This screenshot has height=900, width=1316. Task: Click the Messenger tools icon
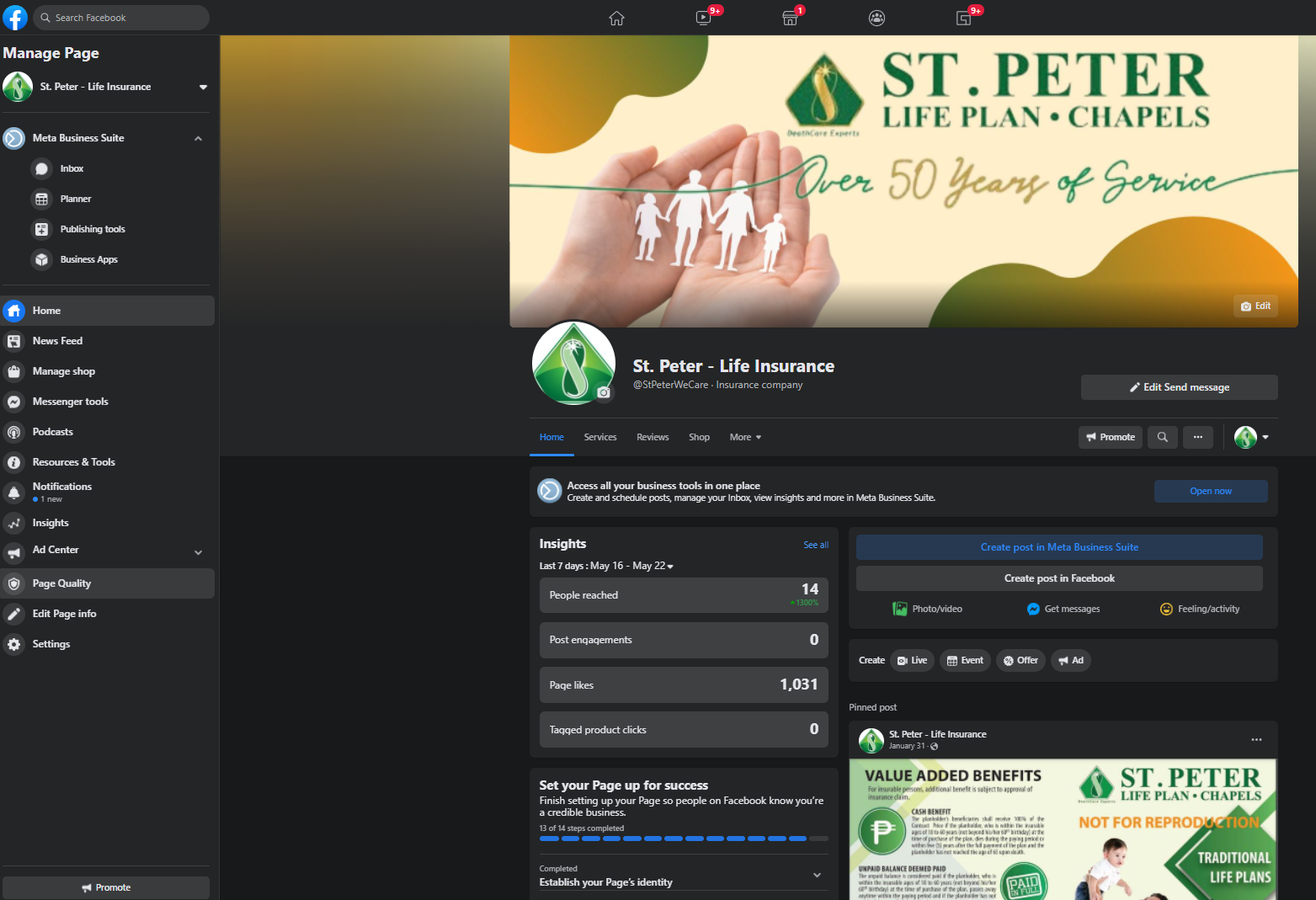[13, 402]
